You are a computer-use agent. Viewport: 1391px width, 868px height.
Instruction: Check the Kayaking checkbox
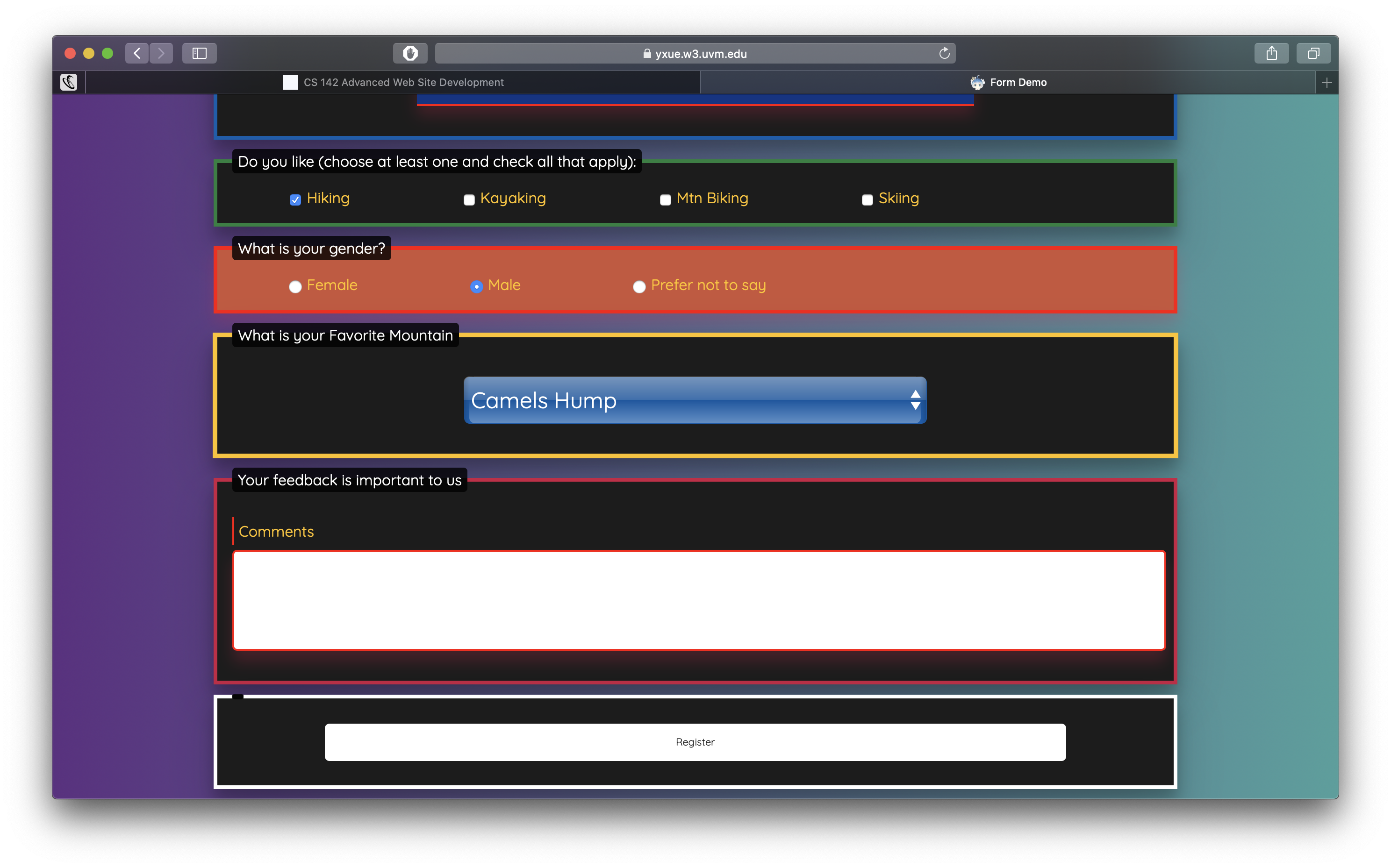coord(469,200)
